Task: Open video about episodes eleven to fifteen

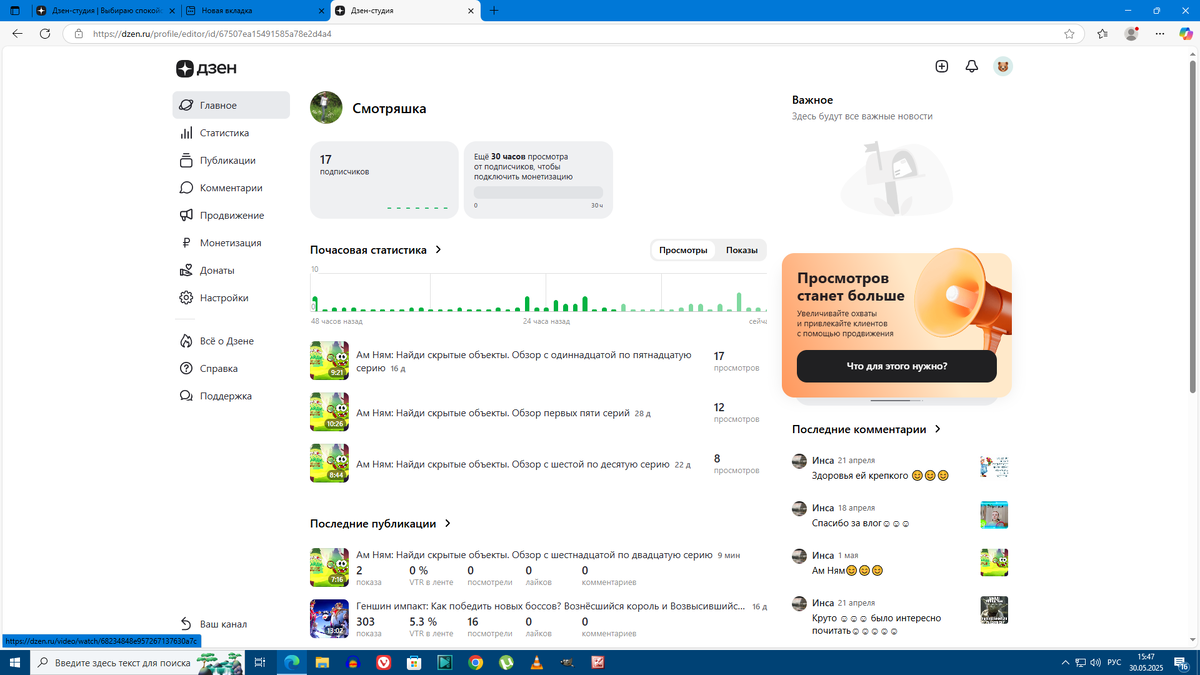Action: pyautogui.click(x=524, y=362)
